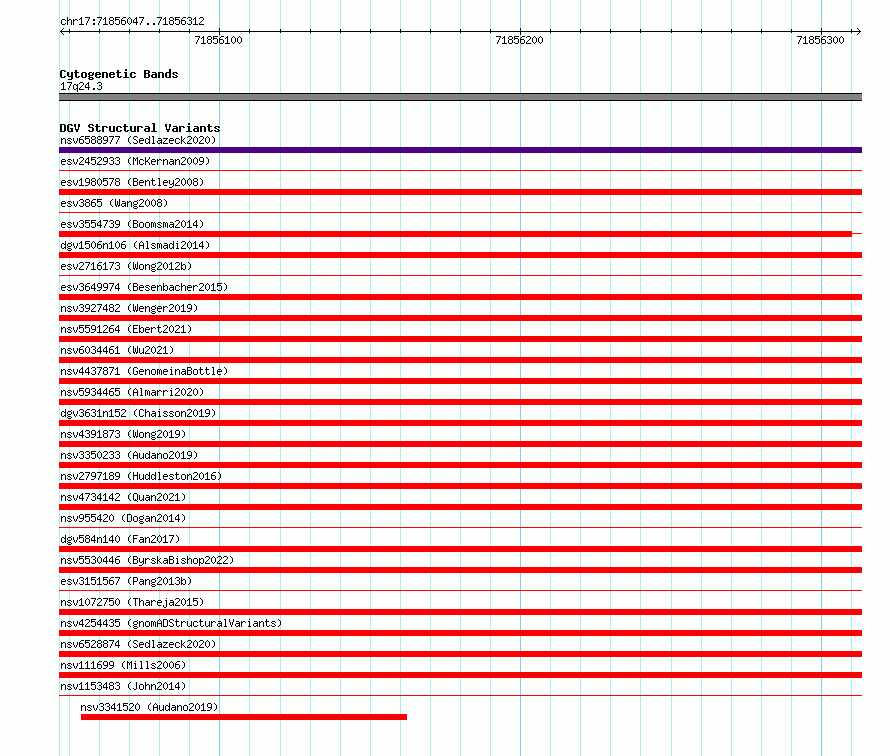Viewport: 890px width, 756px height.
Task: Open variant dgv1506n106 (Alsmadi2014)
Action: (135, 245)
